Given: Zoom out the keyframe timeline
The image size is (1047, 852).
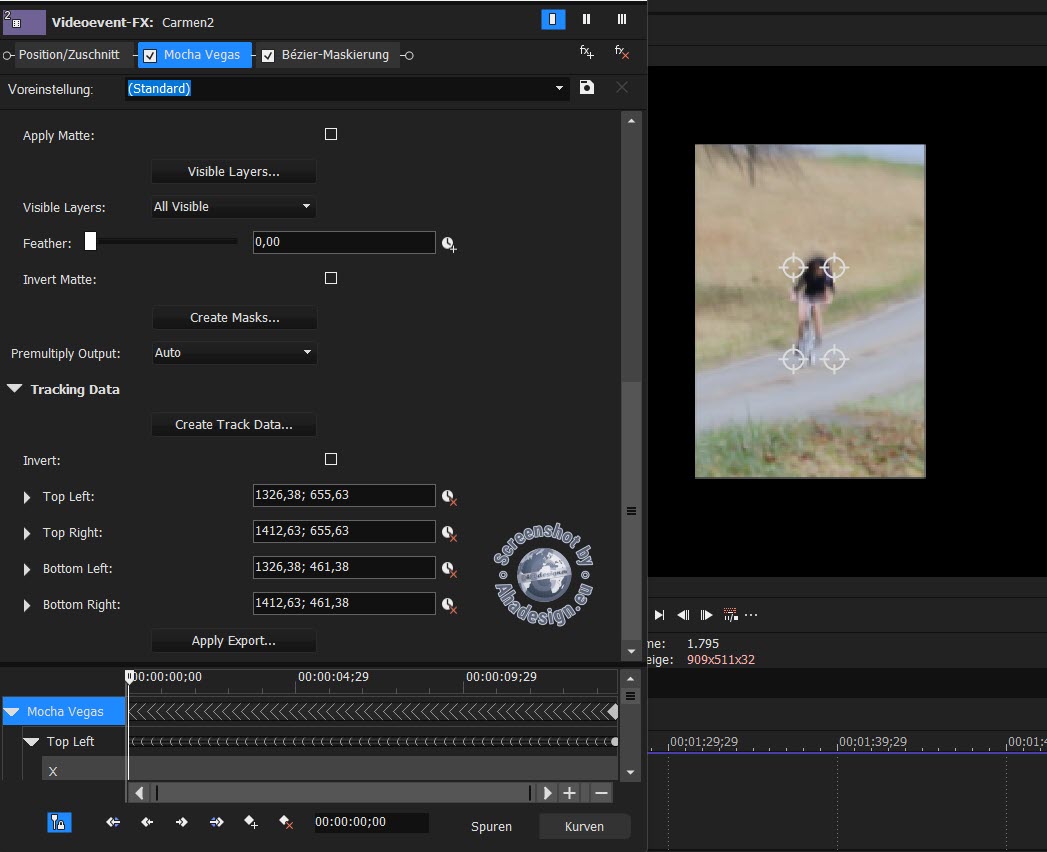Looking at the screenshot, I should click(x=601, y=793).
